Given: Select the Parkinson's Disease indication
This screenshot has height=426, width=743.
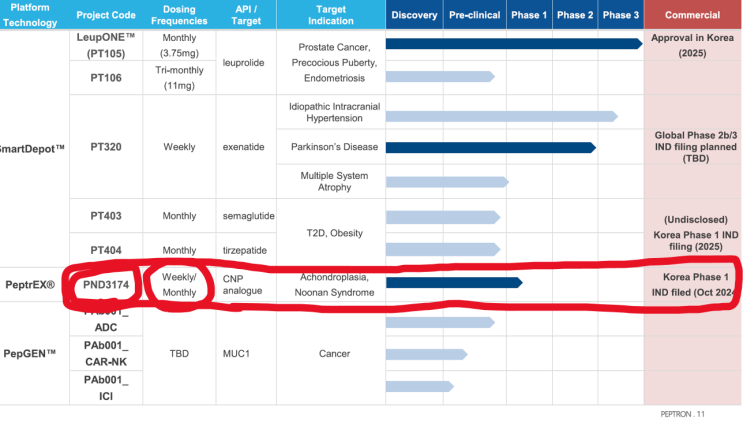Looking at the screenshot, I should [334, 147].
